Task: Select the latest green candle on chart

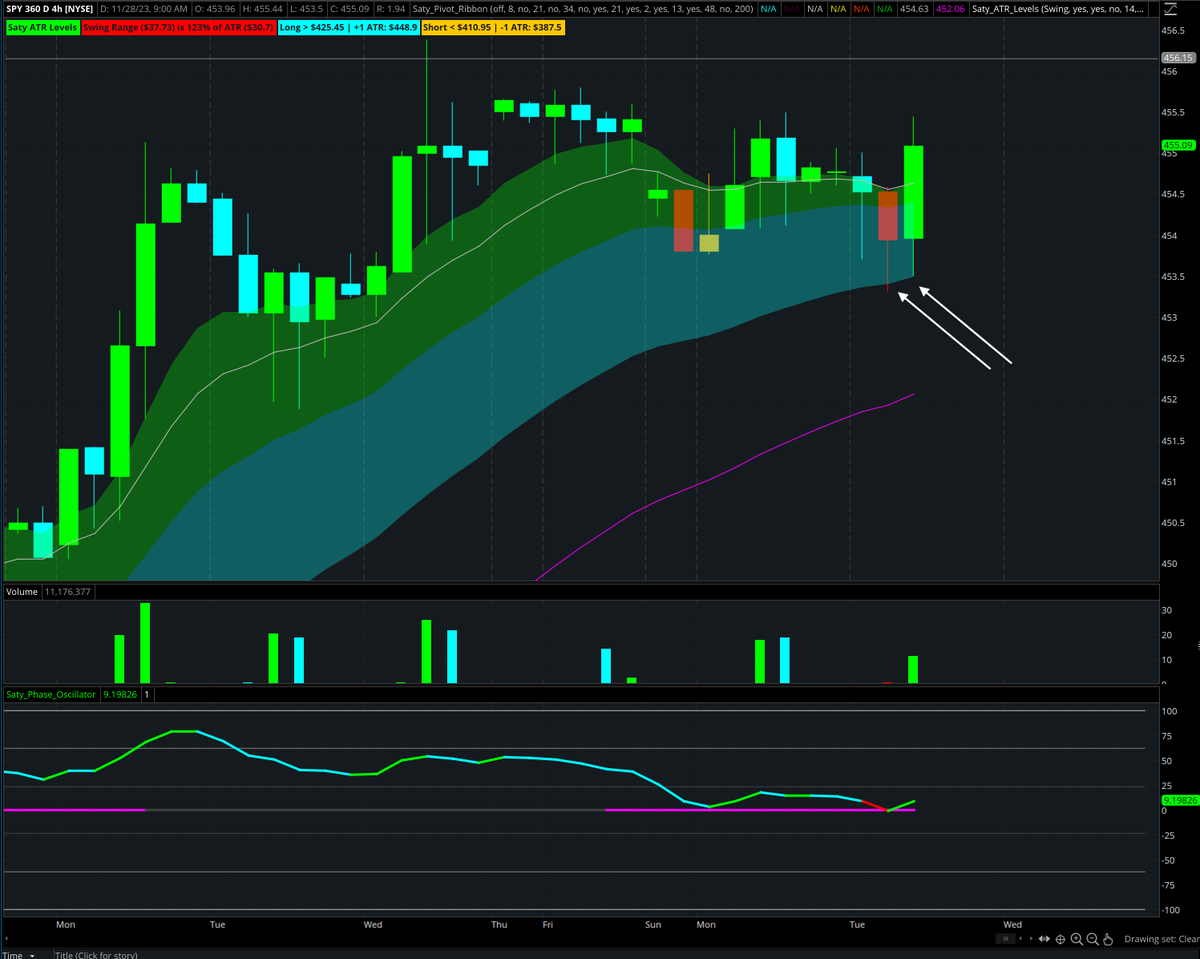Action: tap(913, 192)
